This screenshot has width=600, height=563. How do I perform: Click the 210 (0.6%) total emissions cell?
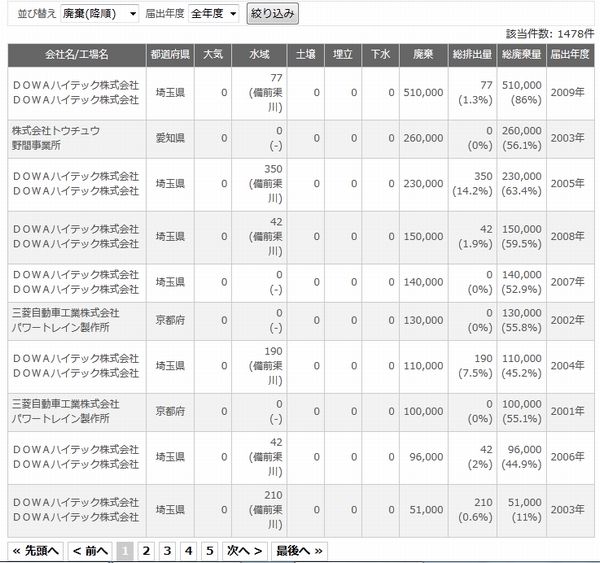coord(472,510)
